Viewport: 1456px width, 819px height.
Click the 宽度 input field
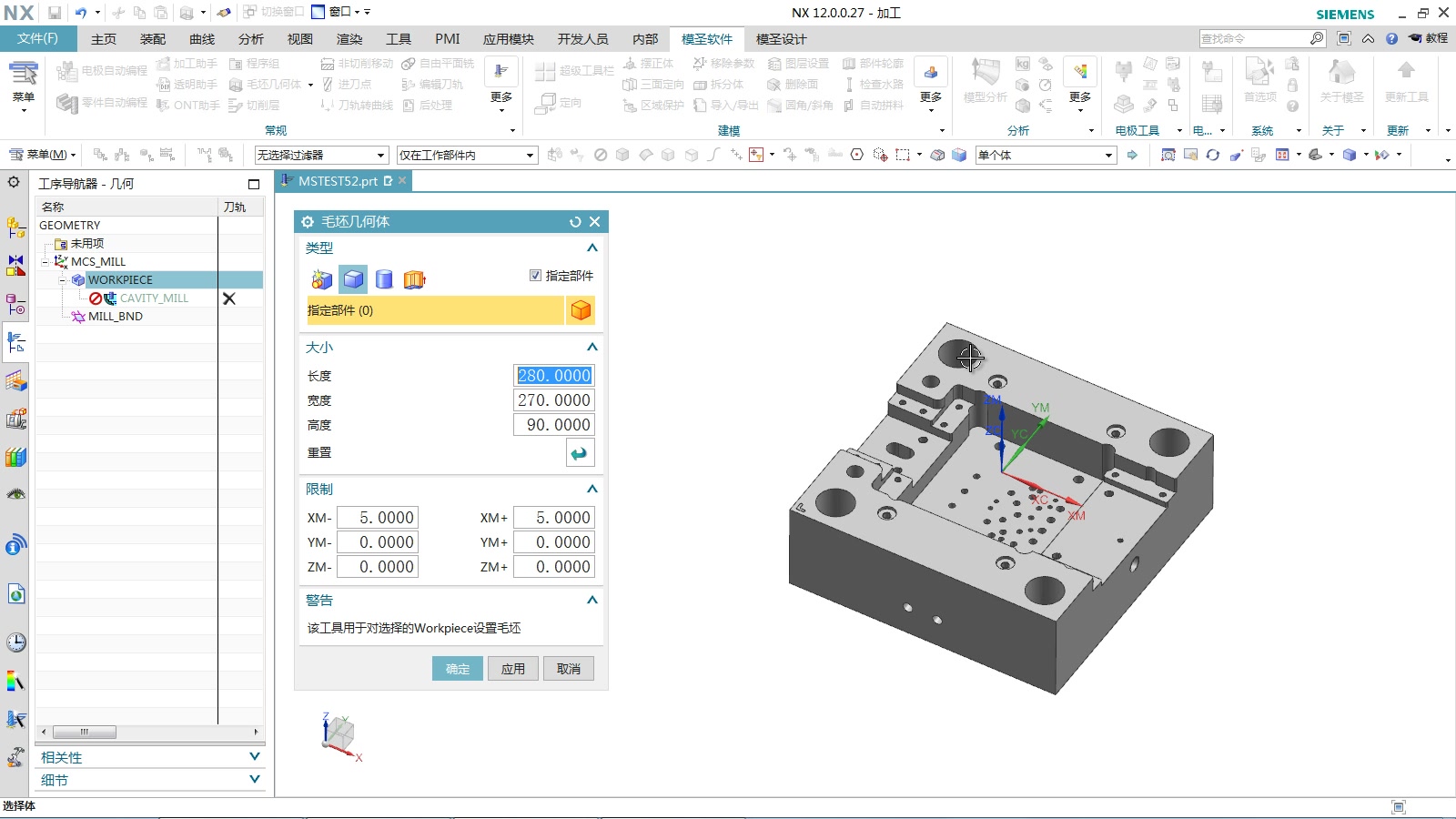[554, 400]
